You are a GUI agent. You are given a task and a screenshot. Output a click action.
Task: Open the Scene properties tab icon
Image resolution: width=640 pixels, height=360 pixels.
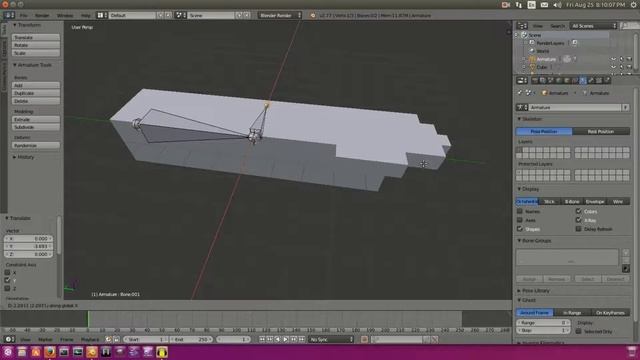pyautogui.click(x=550, y=80)
